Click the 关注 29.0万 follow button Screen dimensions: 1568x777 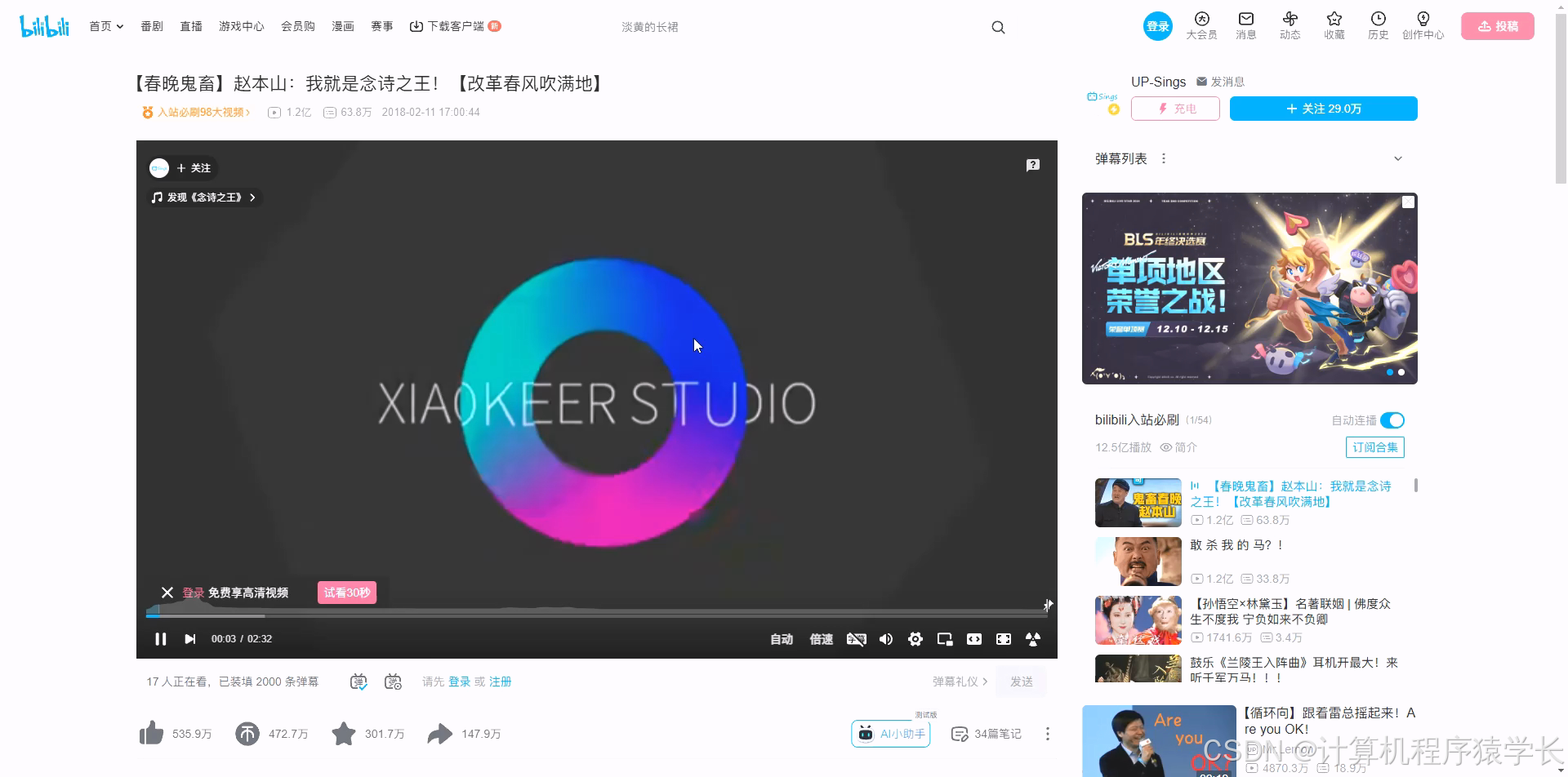(x=1323, y=108)
